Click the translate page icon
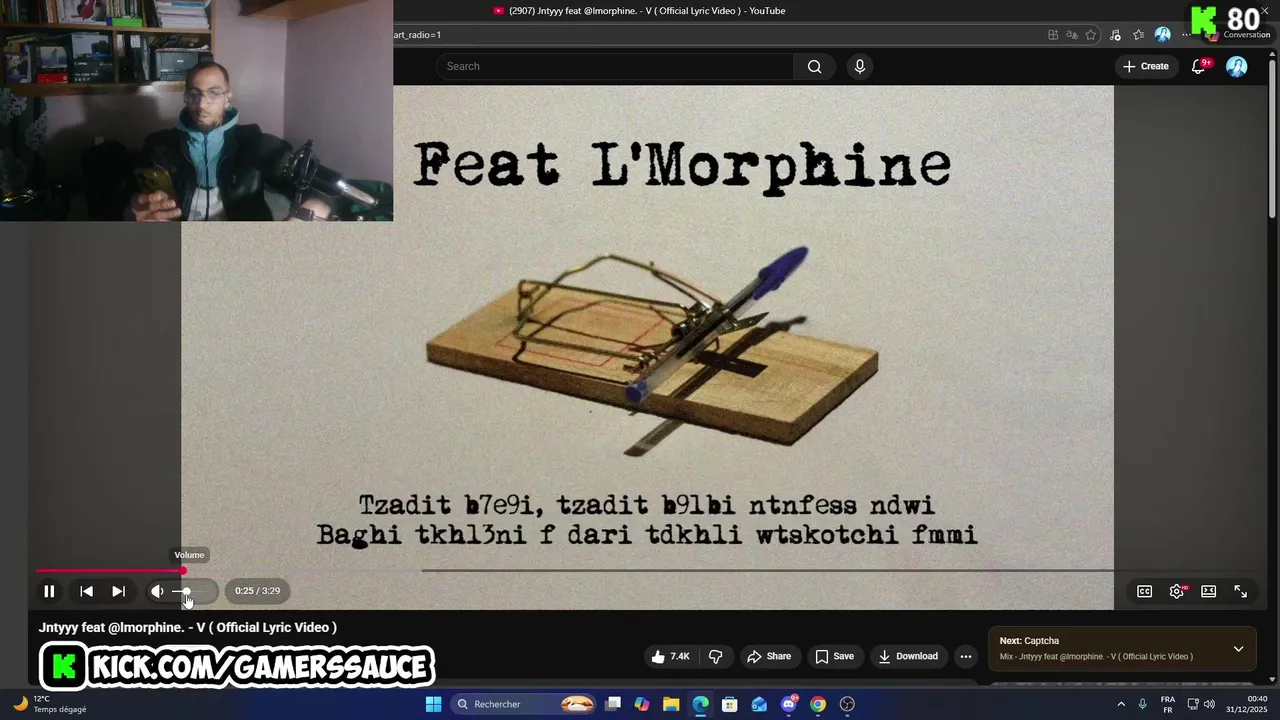The image size is (1280, 720). pyautogui.click(x=1072, y=35)
